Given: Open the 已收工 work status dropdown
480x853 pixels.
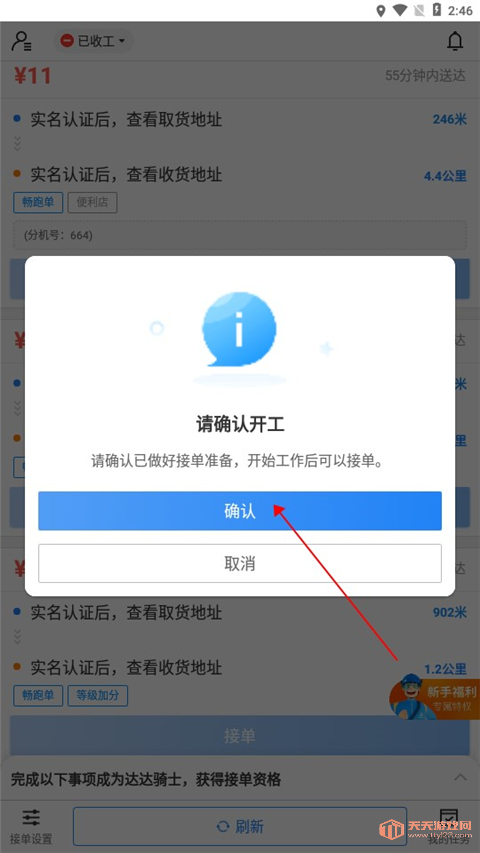Looking at the screenshot, I should [93, 41].
